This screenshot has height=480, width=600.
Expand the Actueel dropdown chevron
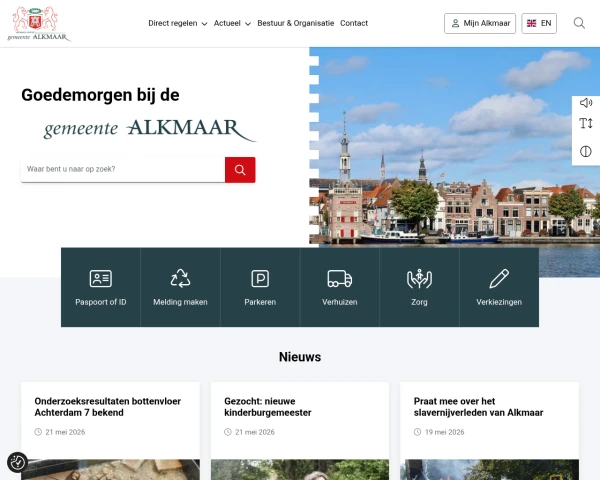(248, 24)
